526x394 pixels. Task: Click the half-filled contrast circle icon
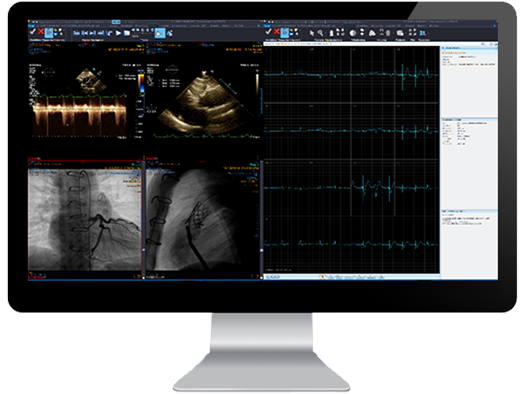click(x=353, y=33)
